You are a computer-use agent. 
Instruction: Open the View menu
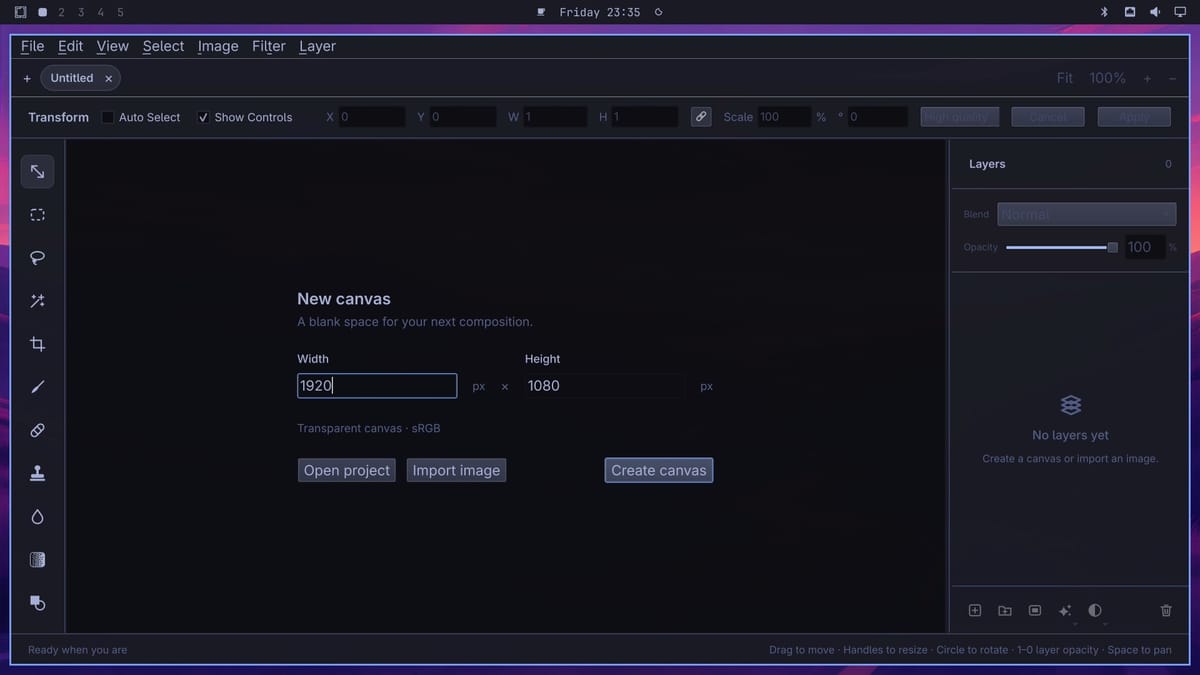point(113,46)
